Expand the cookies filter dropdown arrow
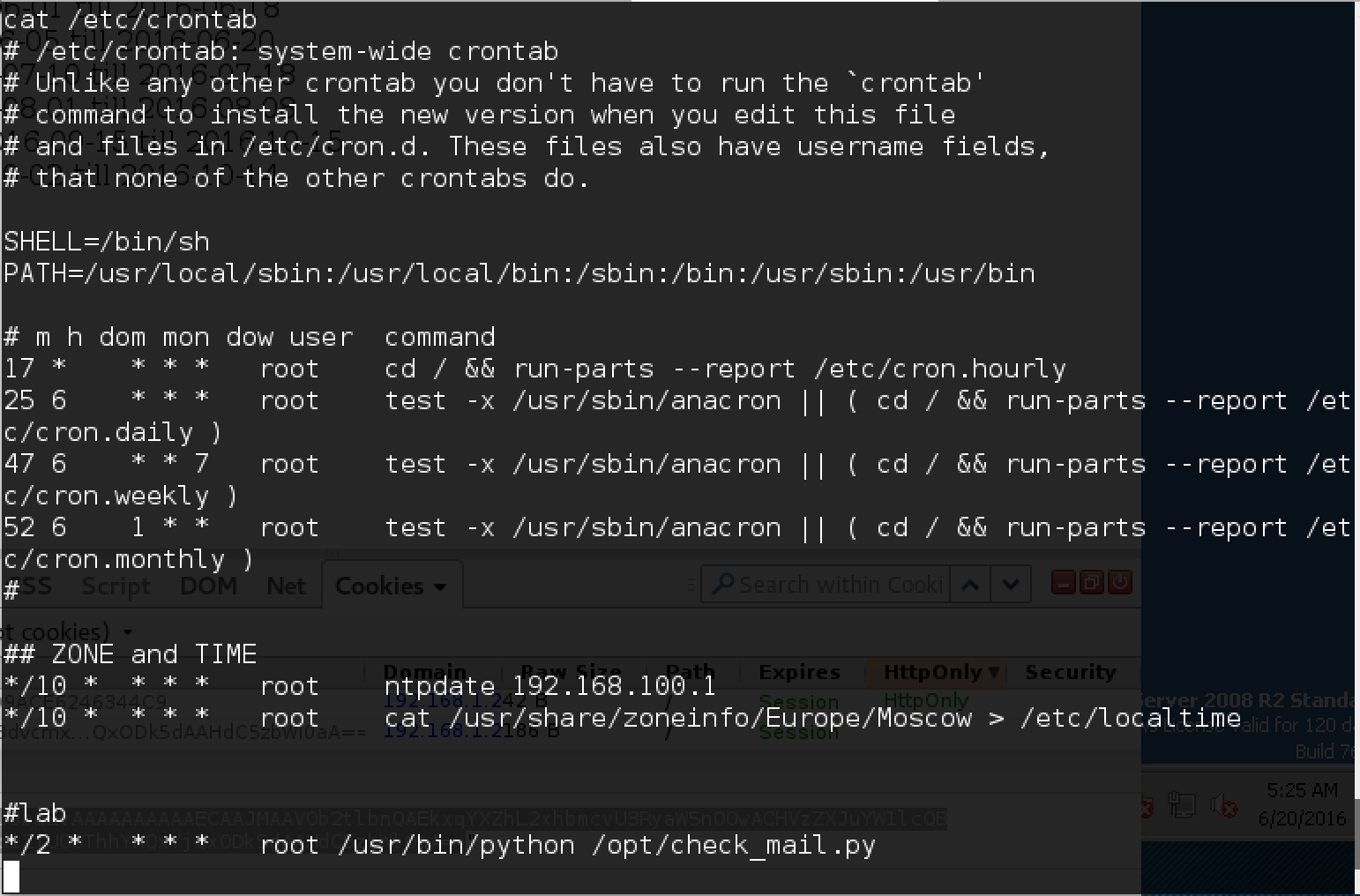Image resolution: width=1360 pixels, height=896 pixels. 129,632
